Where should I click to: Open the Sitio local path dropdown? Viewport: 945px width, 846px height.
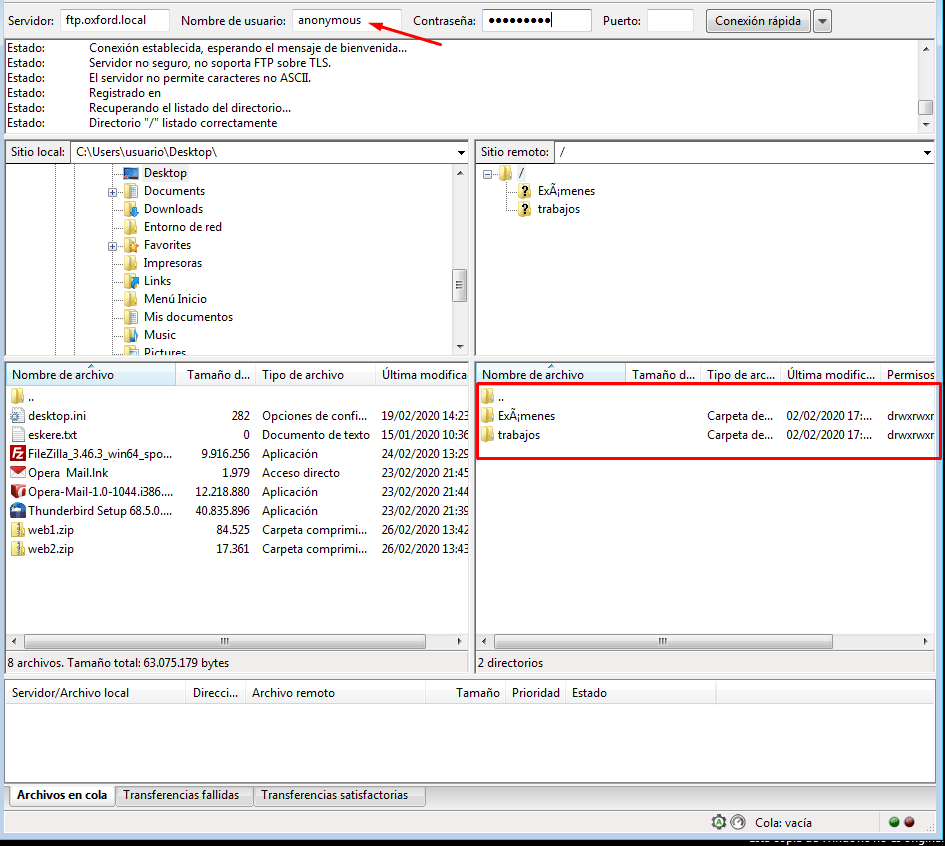coord(461,153)
